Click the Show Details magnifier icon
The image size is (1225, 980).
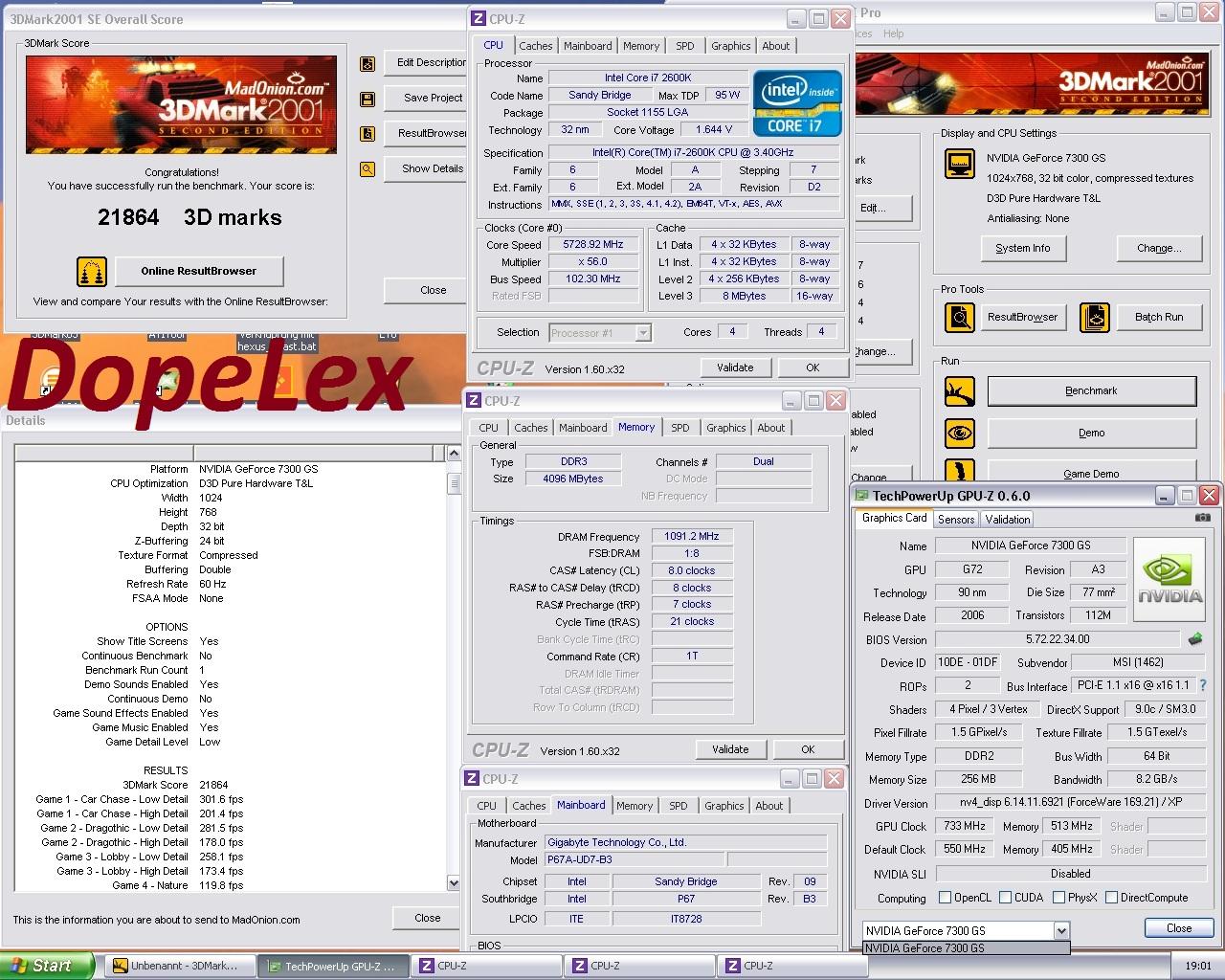[x=367, y=169]
